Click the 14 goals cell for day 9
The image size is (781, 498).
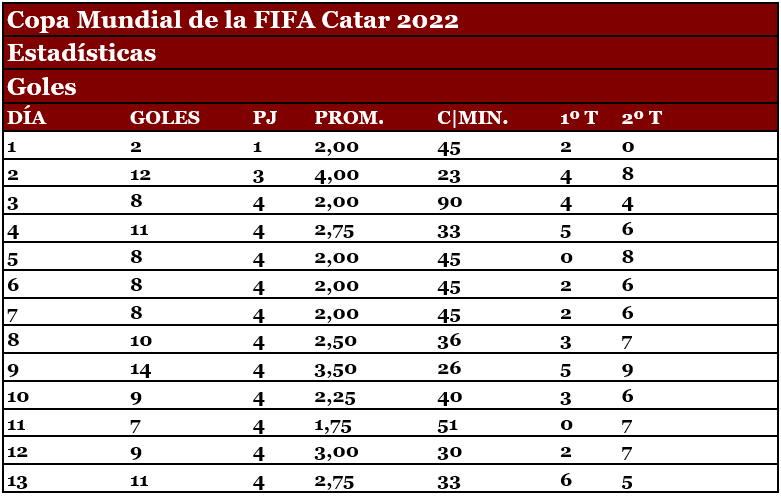[x=141, y=368]
